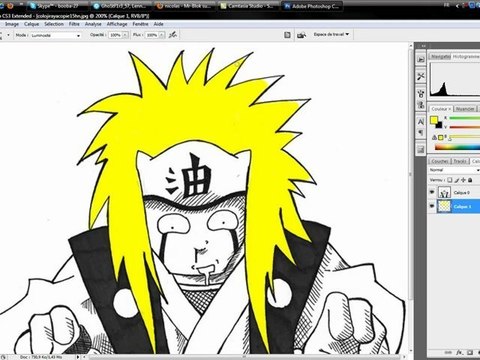Open the Character panel icon
Image resolution: width=480 pixels, height=360 pixels.
click(x=421, y=122)
